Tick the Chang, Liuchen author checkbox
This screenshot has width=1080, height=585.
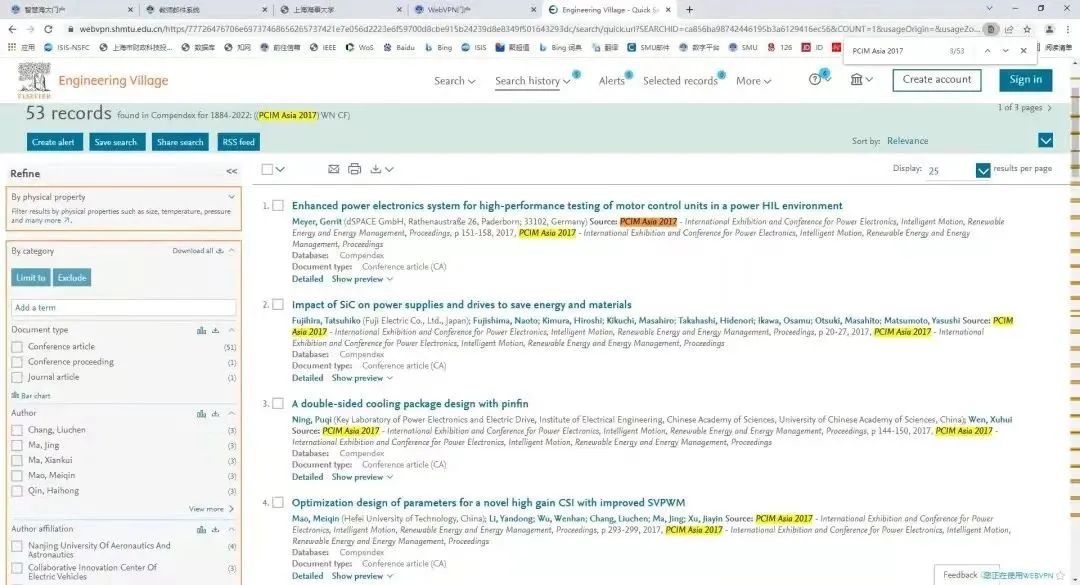(17, 430)
